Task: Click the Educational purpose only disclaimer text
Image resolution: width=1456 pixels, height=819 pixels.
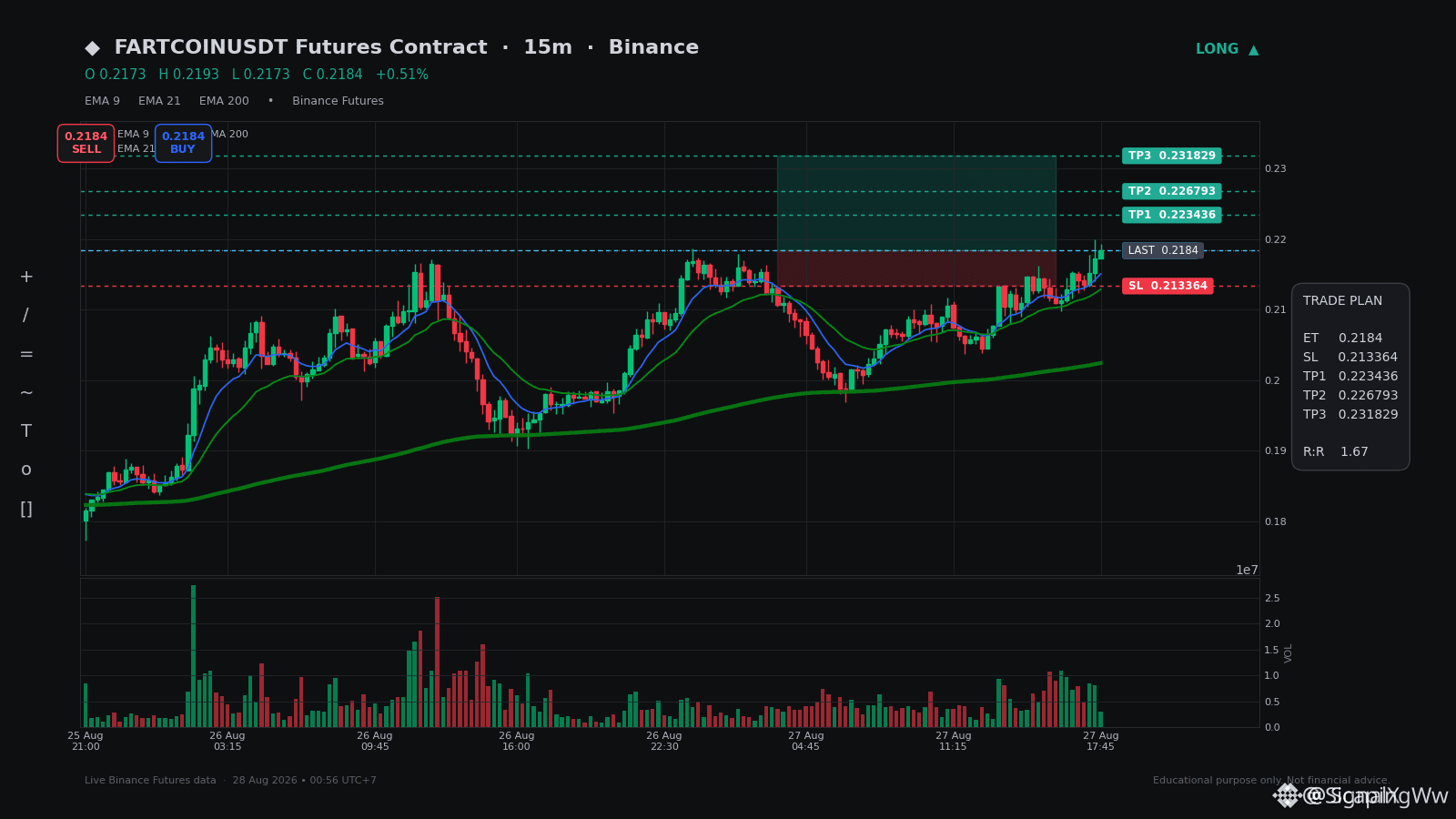Action: coord(1271,781)
